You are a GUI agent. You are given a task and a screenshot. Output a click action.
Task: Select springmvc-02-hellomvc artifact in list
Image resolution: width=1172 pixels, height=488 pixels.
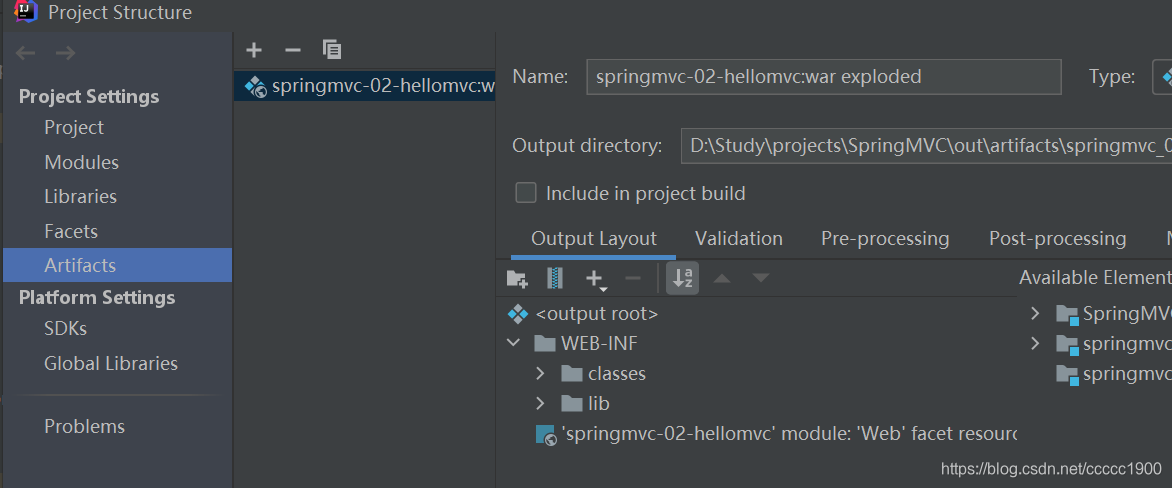click(x=365, y=86)
